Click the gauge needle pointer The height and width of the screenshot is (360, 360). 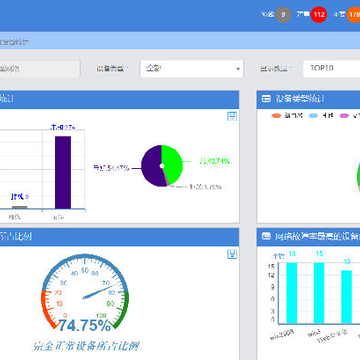[100, 291]
